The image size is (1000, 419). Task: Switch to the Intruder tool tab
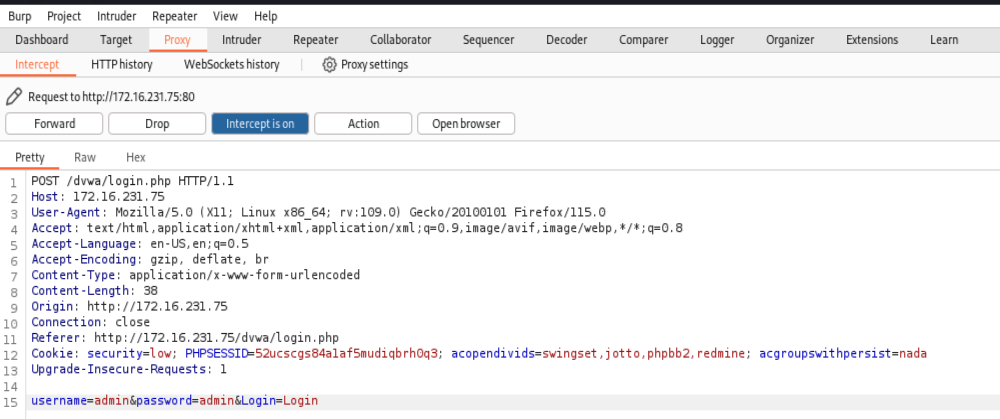click(242, 40)
